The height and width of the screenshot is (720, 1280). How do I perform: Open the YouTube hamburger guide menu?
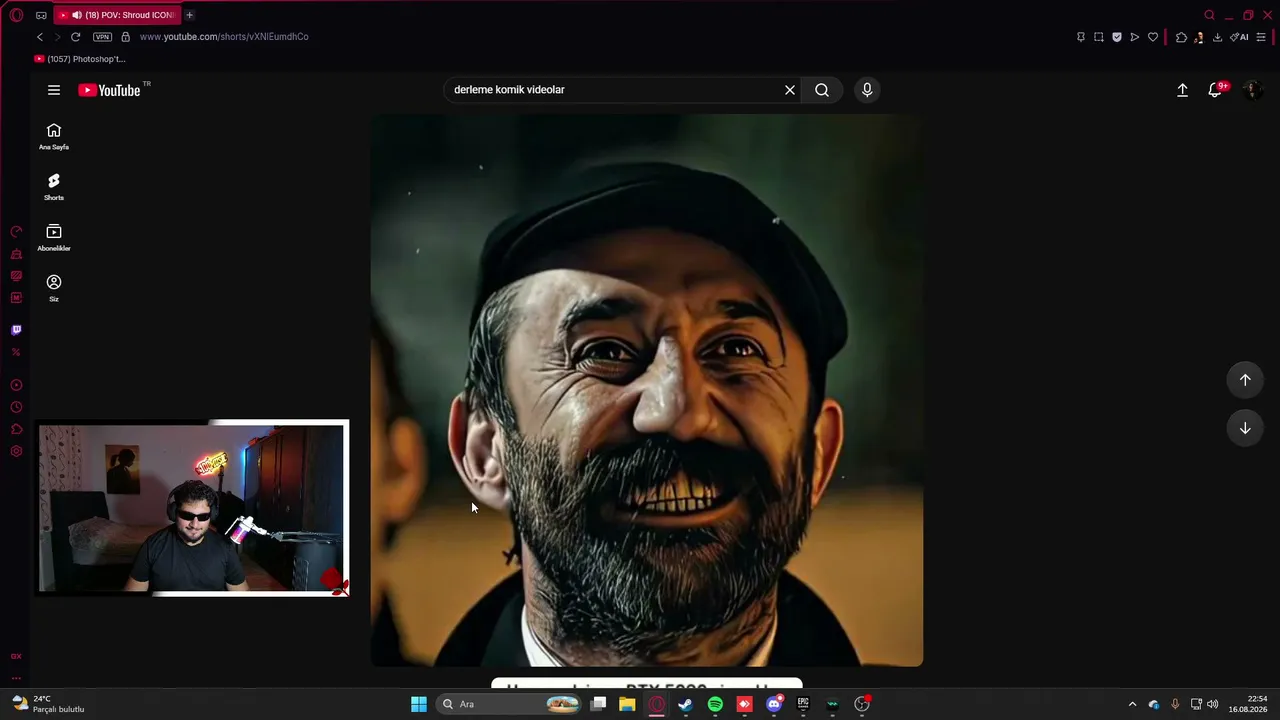click(x=54, y=90)
